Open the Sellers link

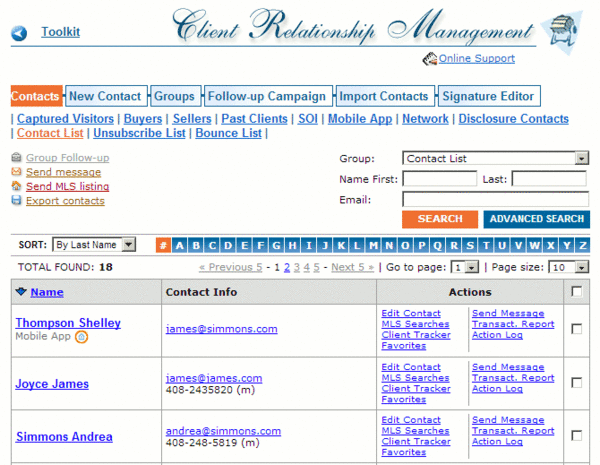[x=192, y=119]
